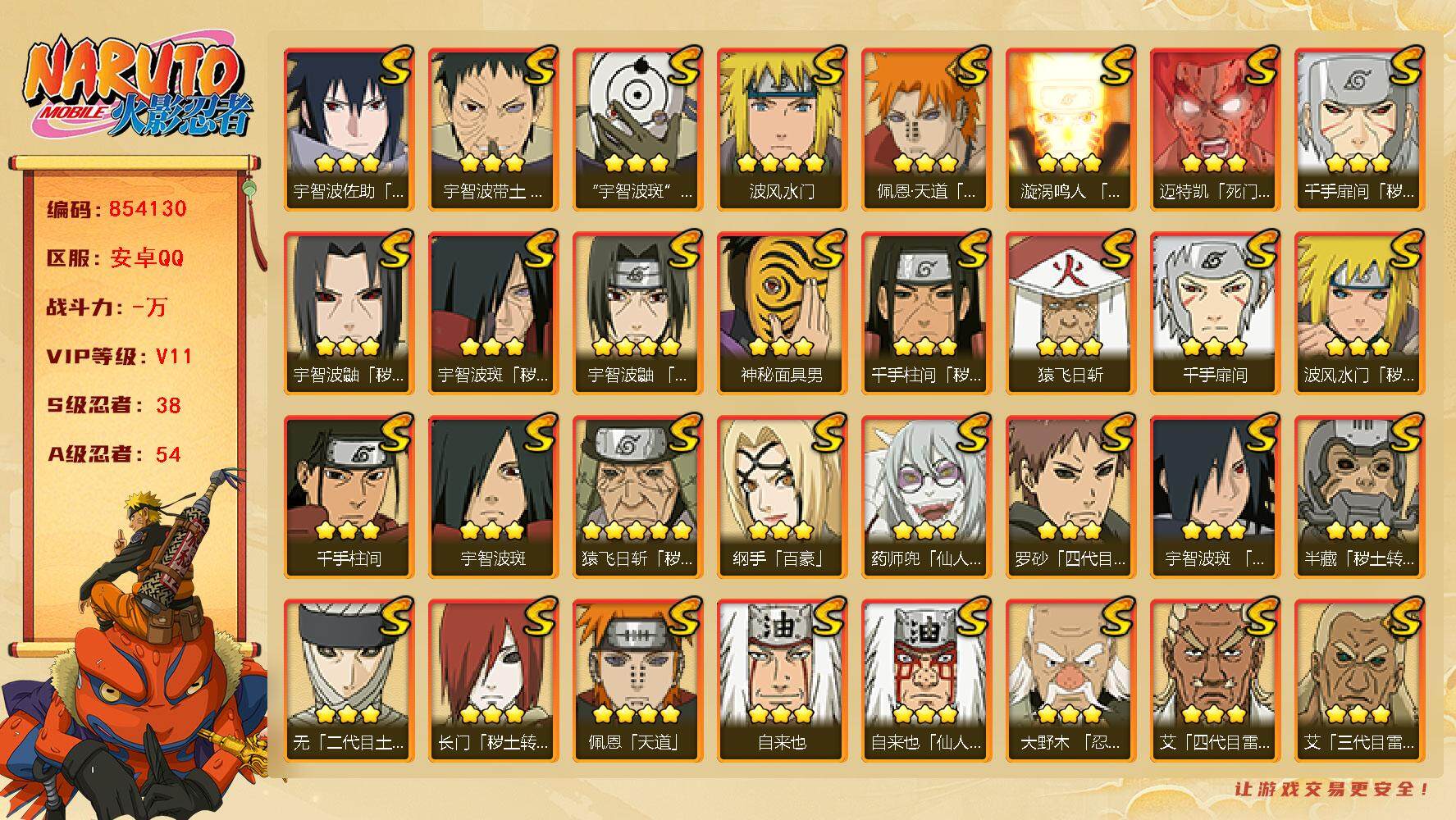Click the 编码: 854130 text
Image resolution: width=1456 pixels, height=820 pixels.
click(x=117, y=209)
